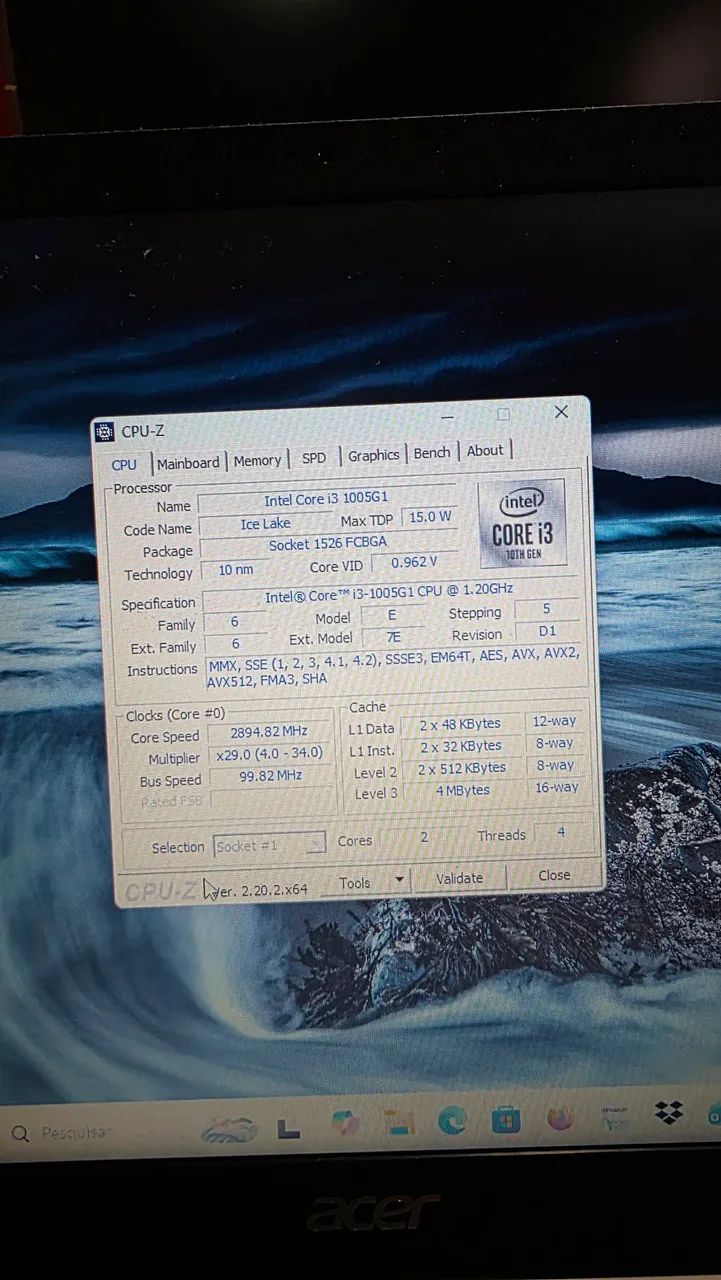
Task: Click the taskbar search magnifier icon
Action: (20, 1134)
